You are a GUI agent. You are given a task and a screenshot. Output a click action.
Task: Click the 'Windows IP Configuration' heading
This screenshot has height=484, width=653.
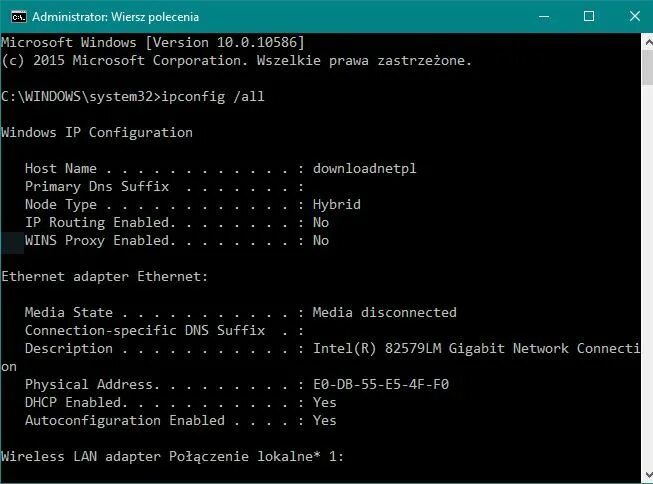97,132
